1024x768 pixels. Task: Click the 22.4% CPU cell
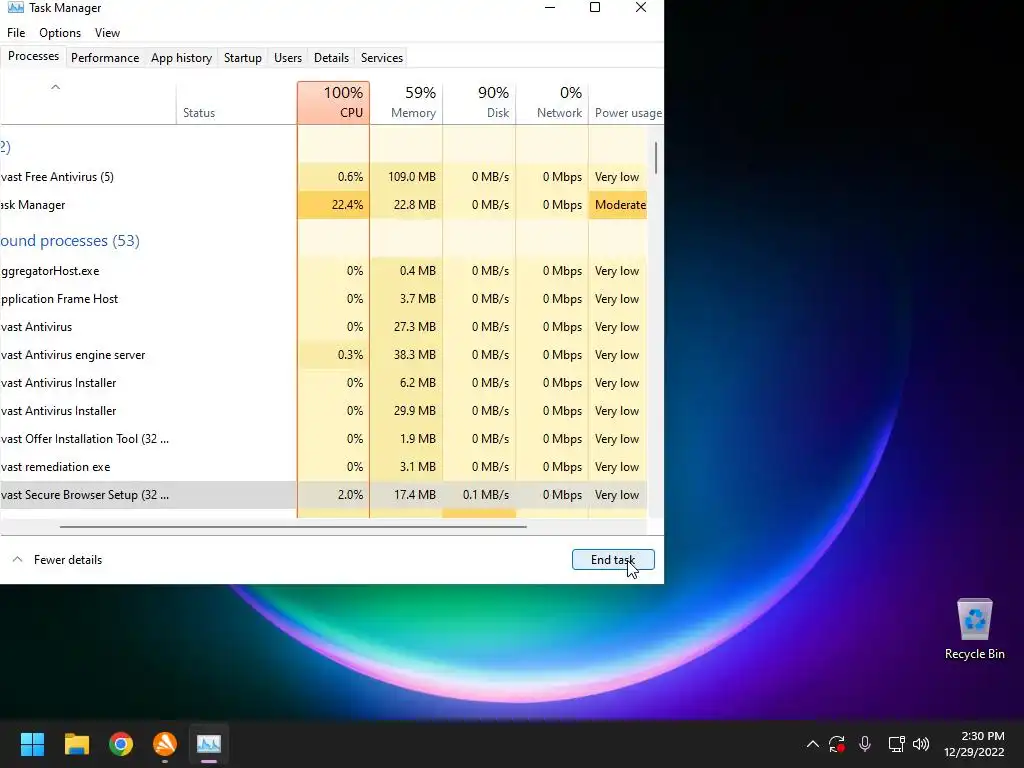point(334,205)
